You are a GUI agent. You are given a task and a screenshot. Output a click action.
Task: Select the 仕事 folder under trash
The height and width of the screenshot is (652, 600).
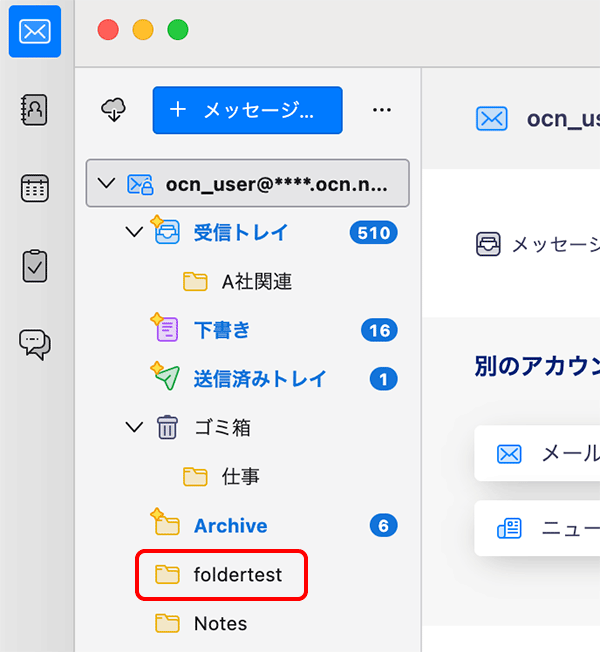pyautogui.click(x=240, y=477)
